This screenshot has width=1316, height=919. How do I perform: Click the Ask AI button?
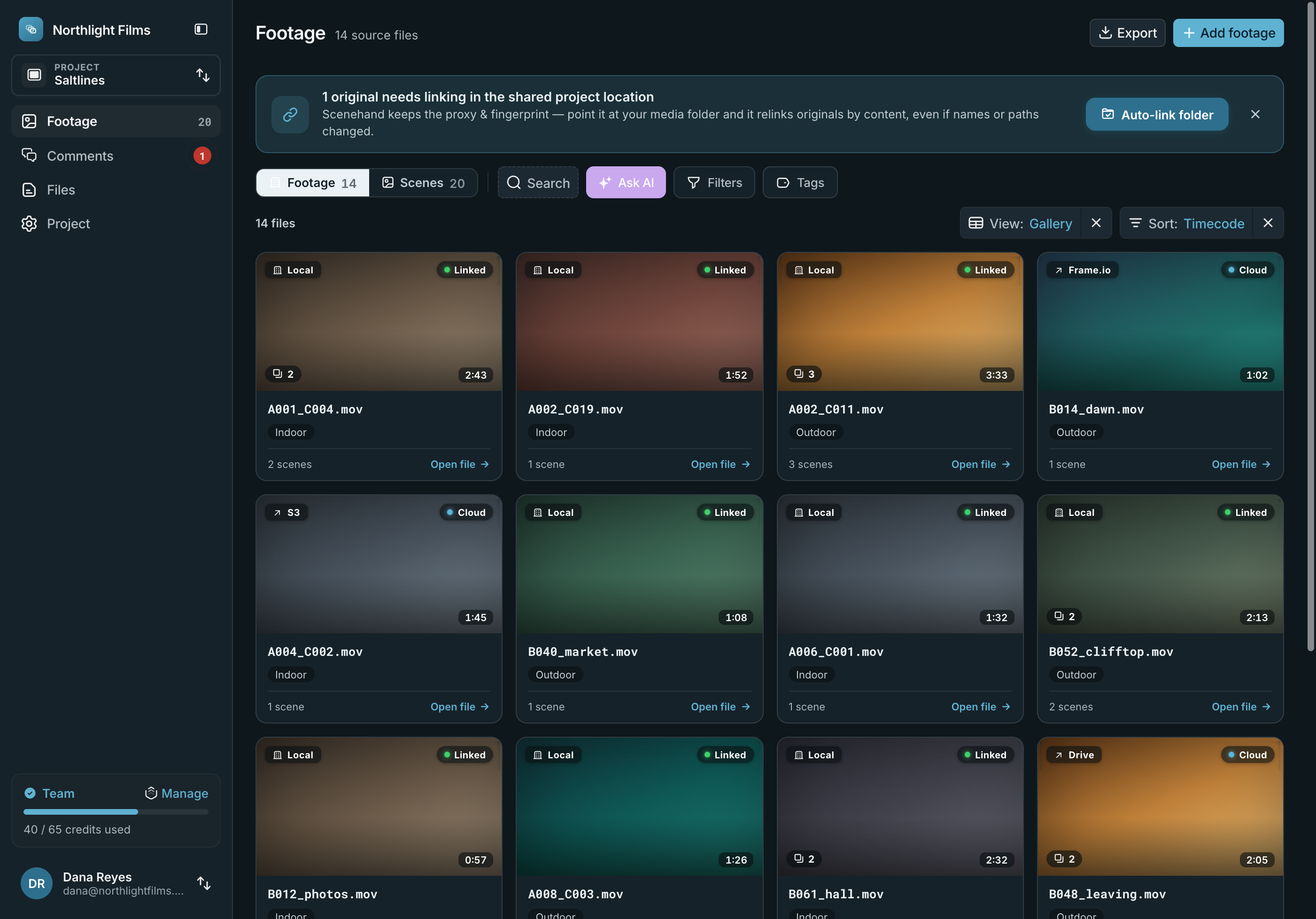point(626,182)
